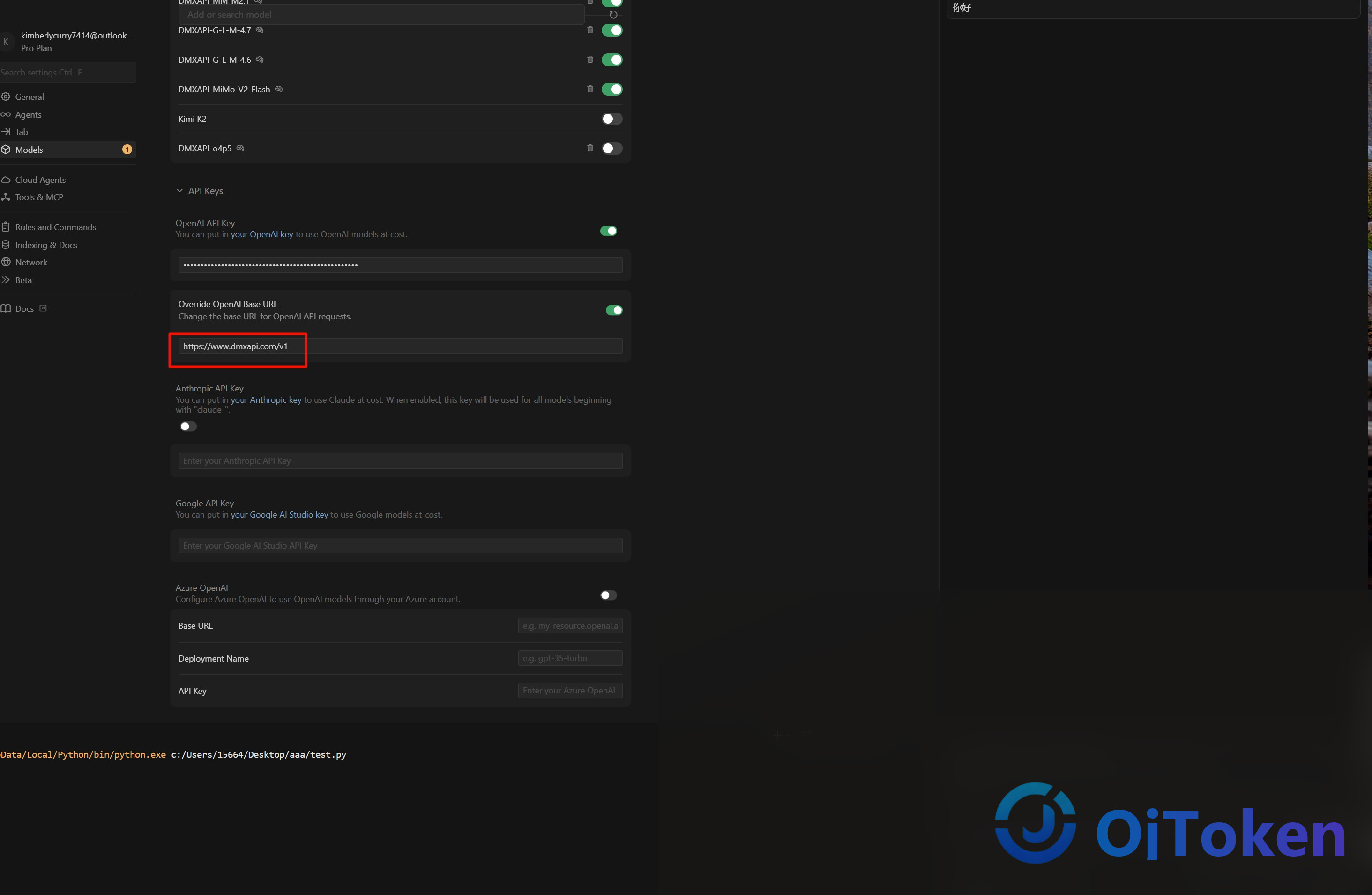Click the external link icon beside Docs
1372x895 pixels.
click(x=43, y=308)
